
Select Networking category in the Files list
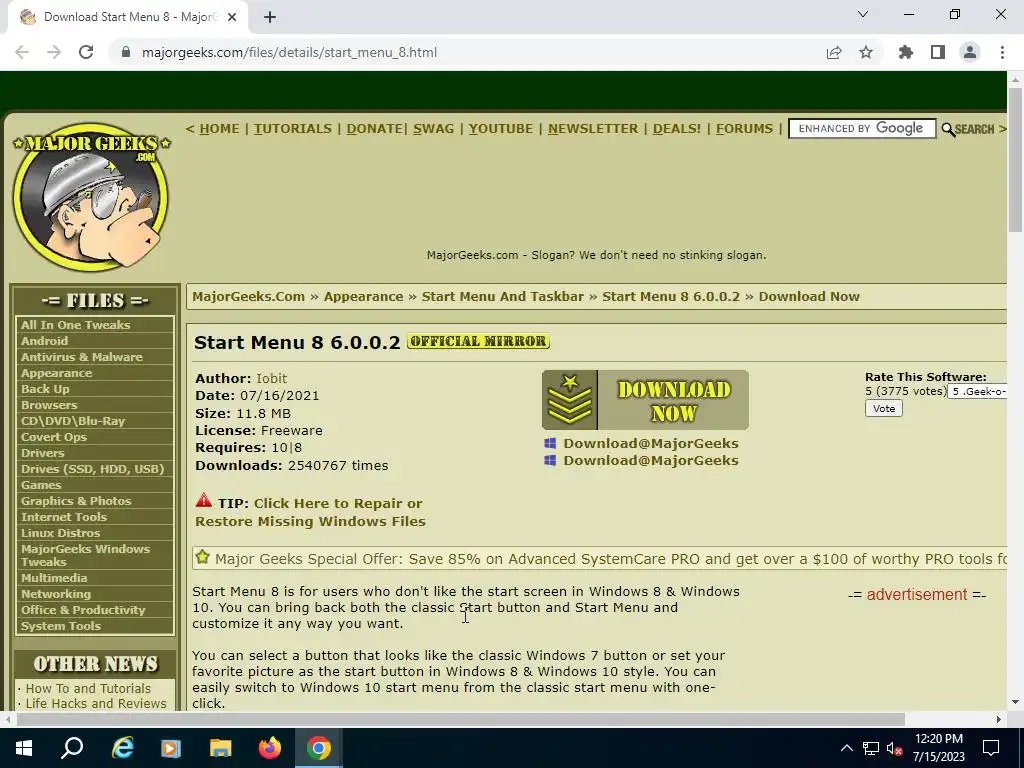click(x=56, y=594)
